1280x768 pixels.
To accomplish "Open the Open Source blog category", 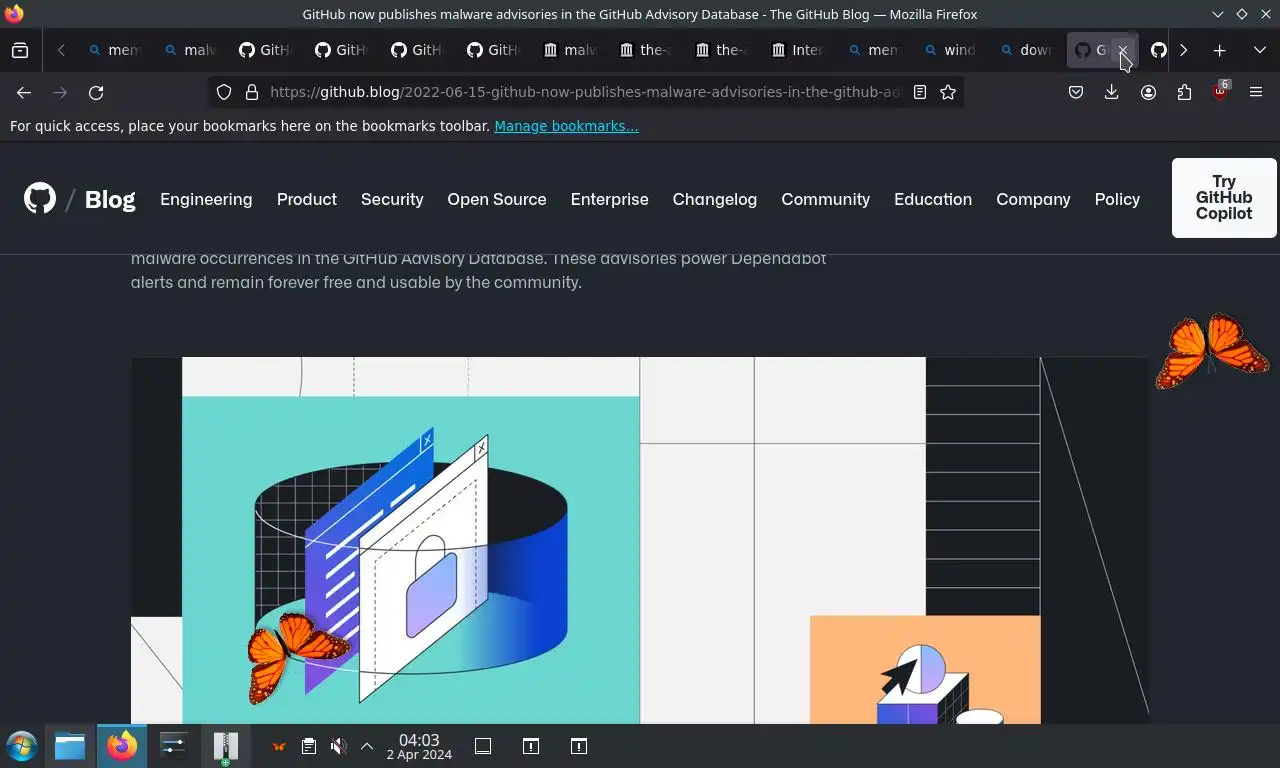I will 497,199.
